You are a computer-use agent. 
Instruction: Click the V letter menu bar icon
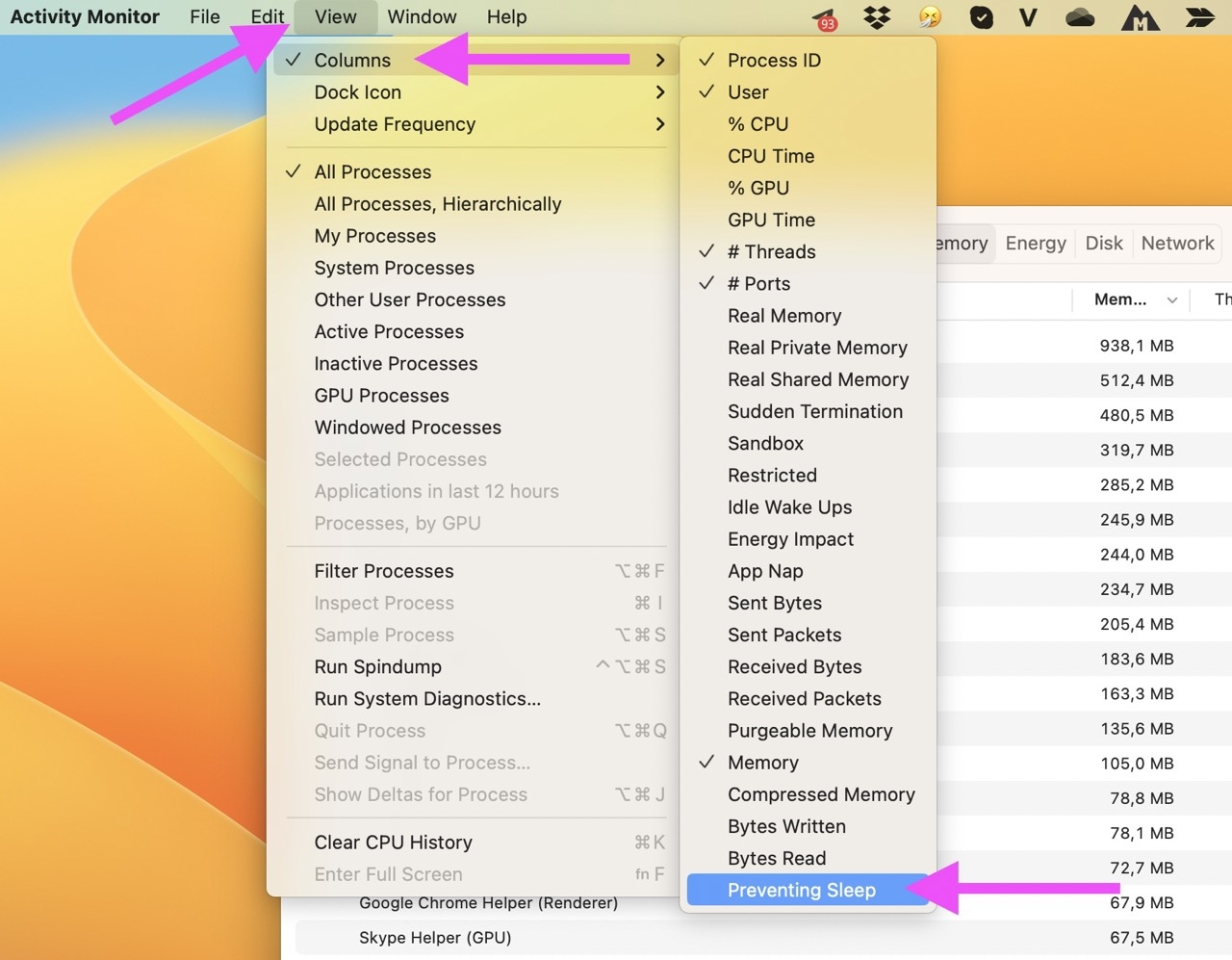pos(1028,16)
